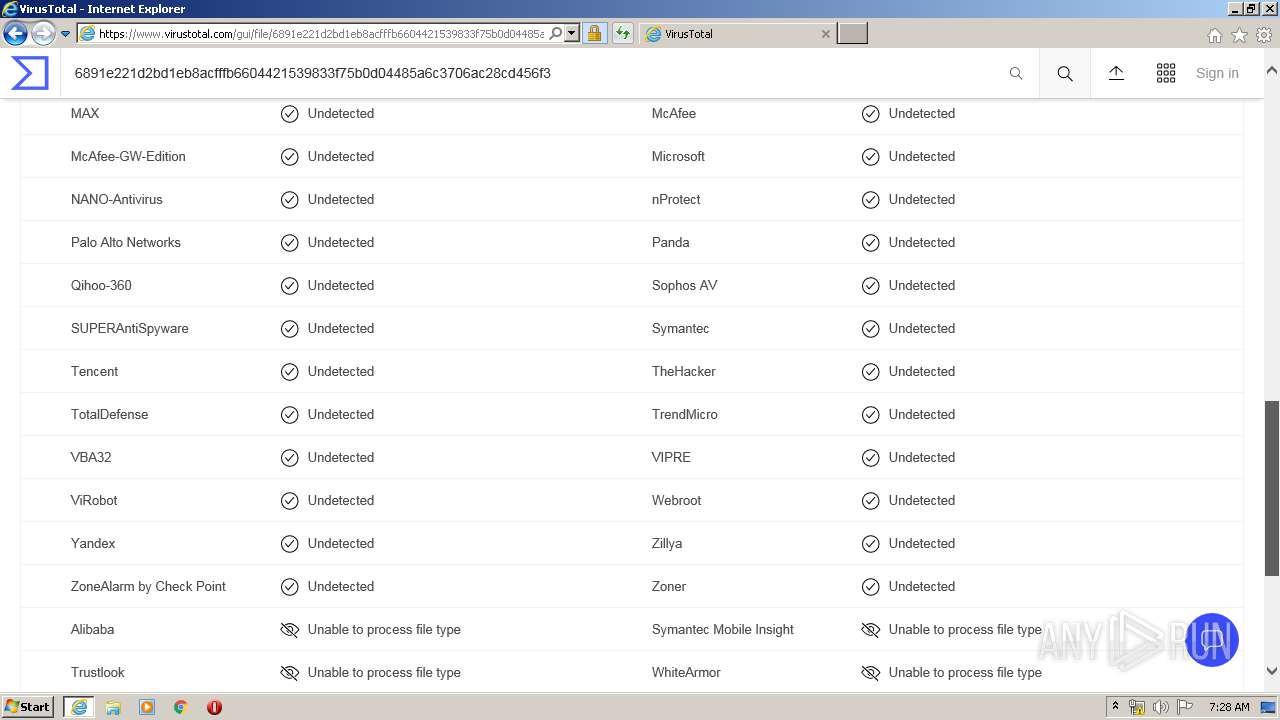Click the page vertical scrollbar thumb
The image size is (1280, 720).
1272,488
